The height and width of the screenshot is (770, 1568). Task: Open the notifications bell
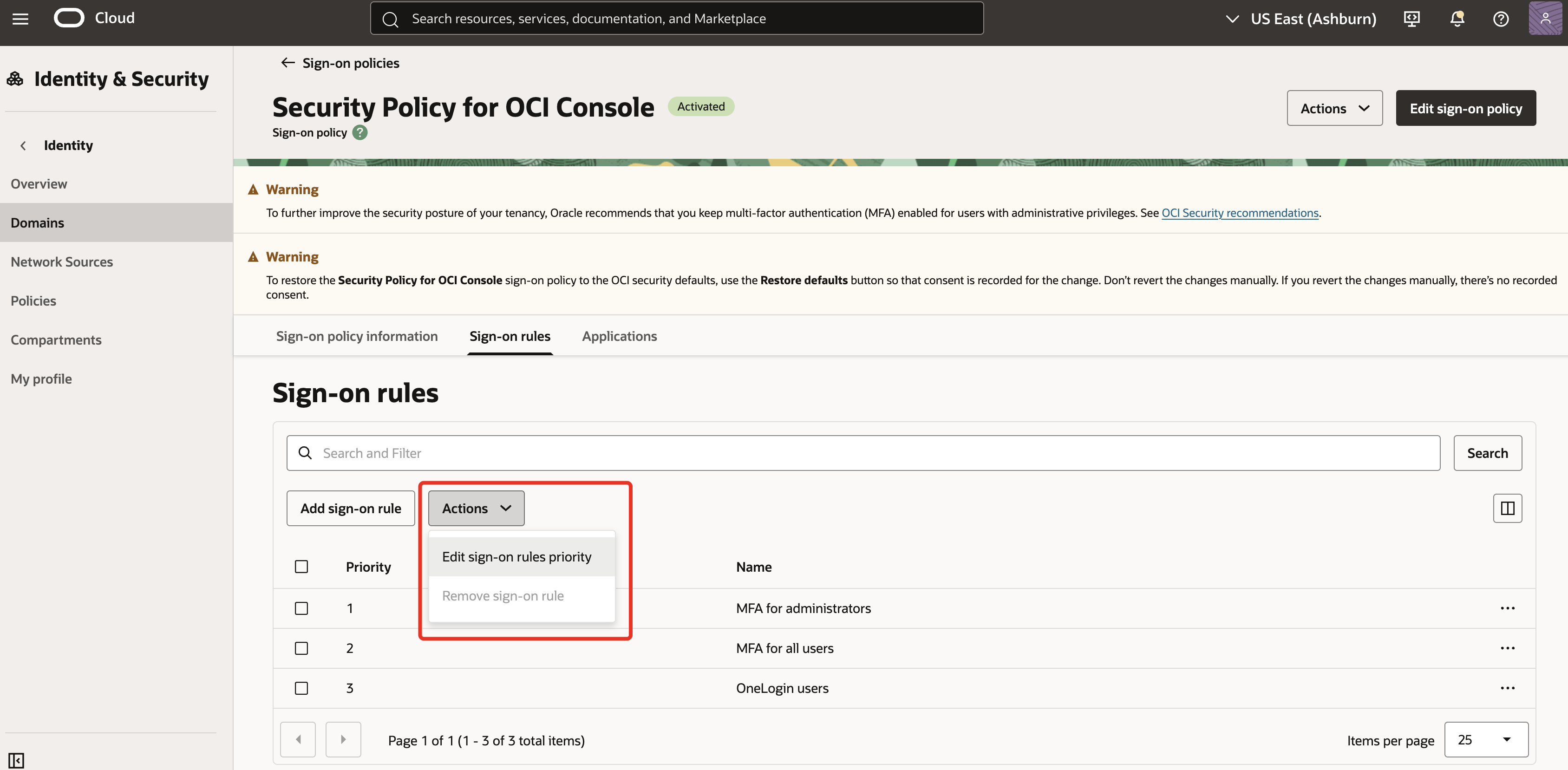click(1456, 19)
